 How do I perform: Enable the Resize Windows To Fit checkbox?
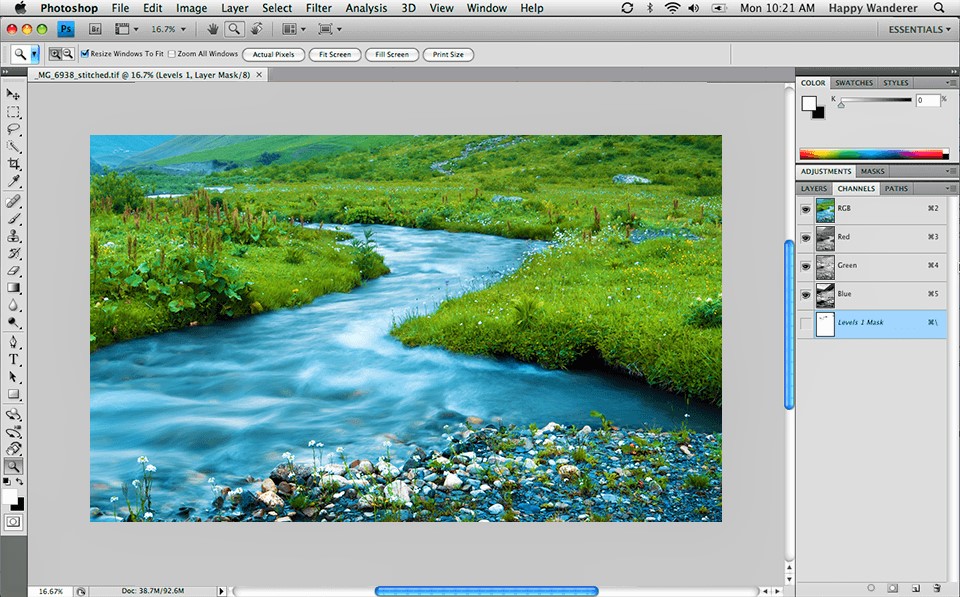(86, 54)
